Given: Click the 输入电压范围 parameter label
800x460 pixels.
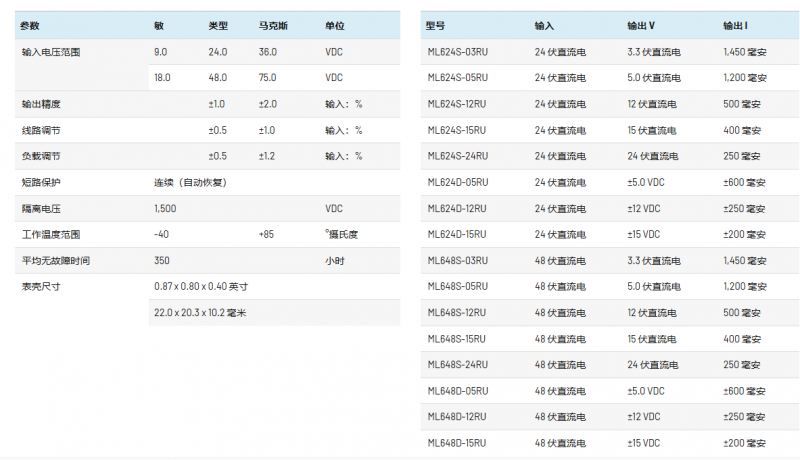Looking at the screenshot, I should 51,52.
